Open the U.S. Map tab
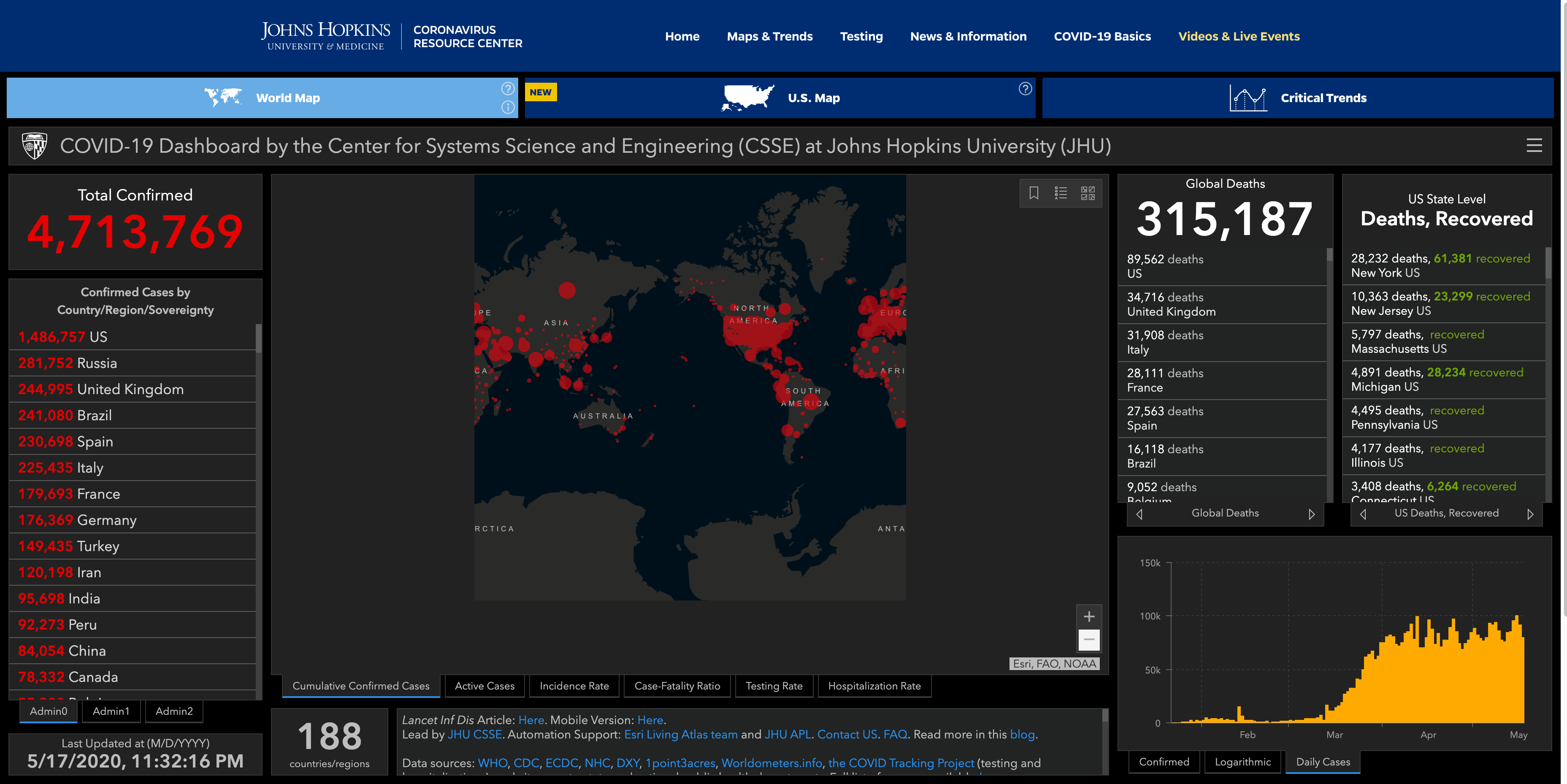The image size is (1567, 784). point(780,97)
